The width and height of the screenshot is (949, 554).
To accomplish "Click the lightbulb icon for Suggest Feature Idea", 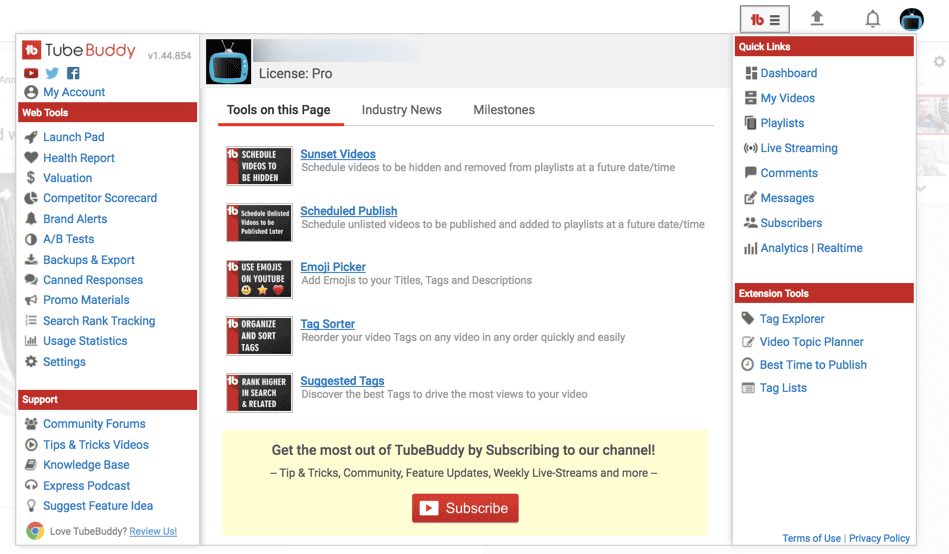I will (x=31, y=506).
